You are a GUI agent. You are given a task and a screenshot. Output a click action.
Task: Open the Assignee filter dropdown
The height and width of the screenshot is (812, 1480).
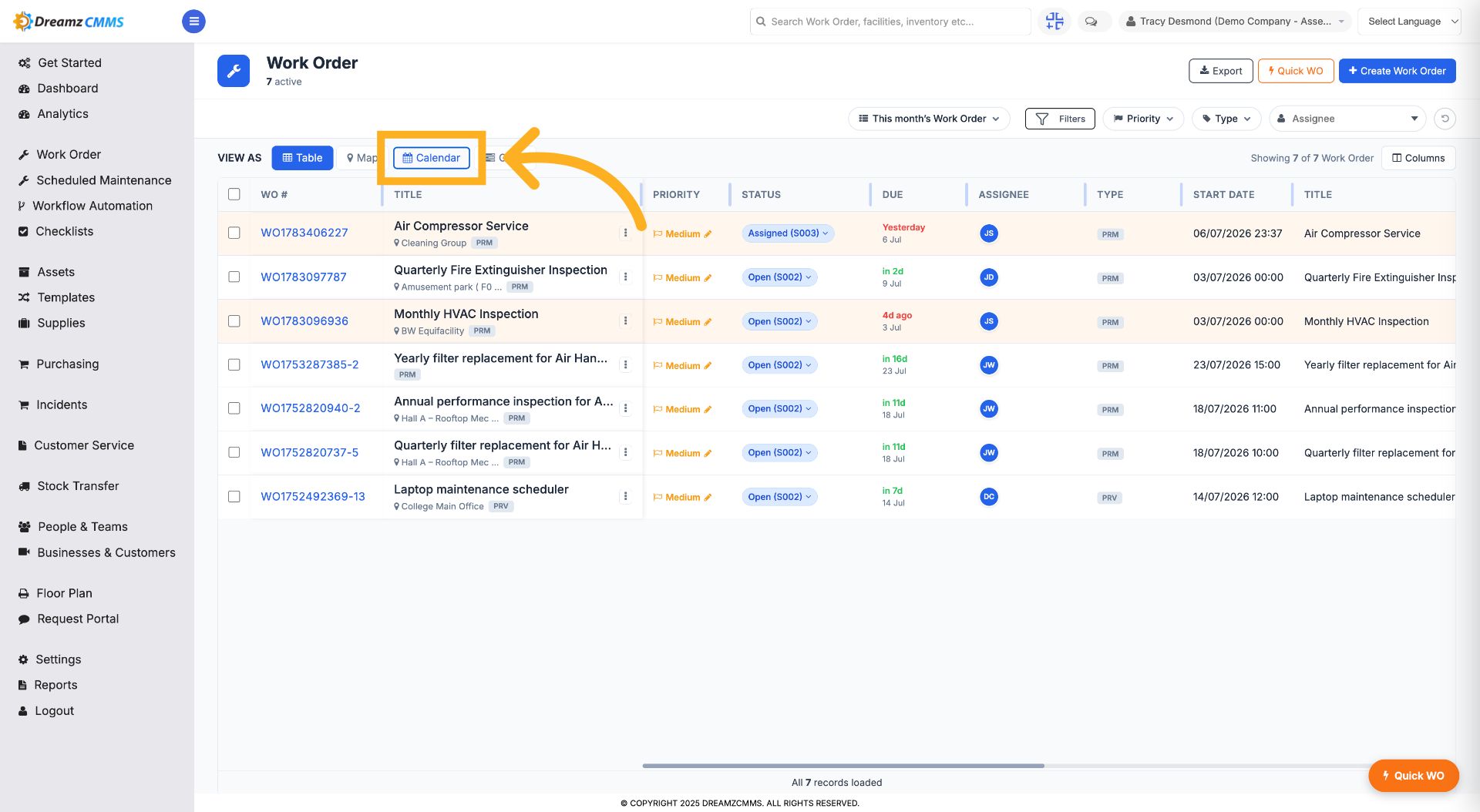point(1348,119)
